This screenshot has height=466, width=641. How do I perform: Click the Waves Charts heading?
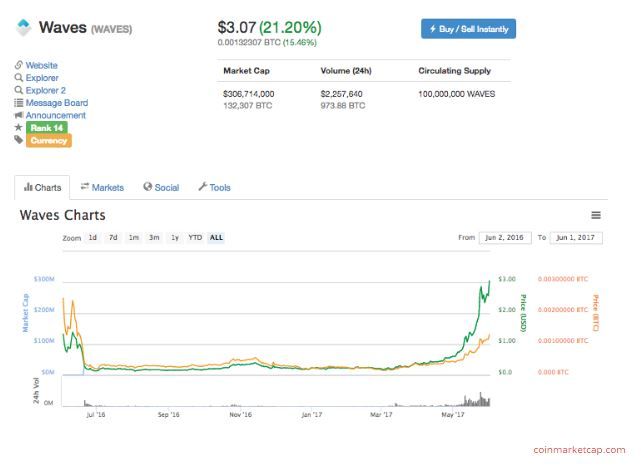pos(63,215)
